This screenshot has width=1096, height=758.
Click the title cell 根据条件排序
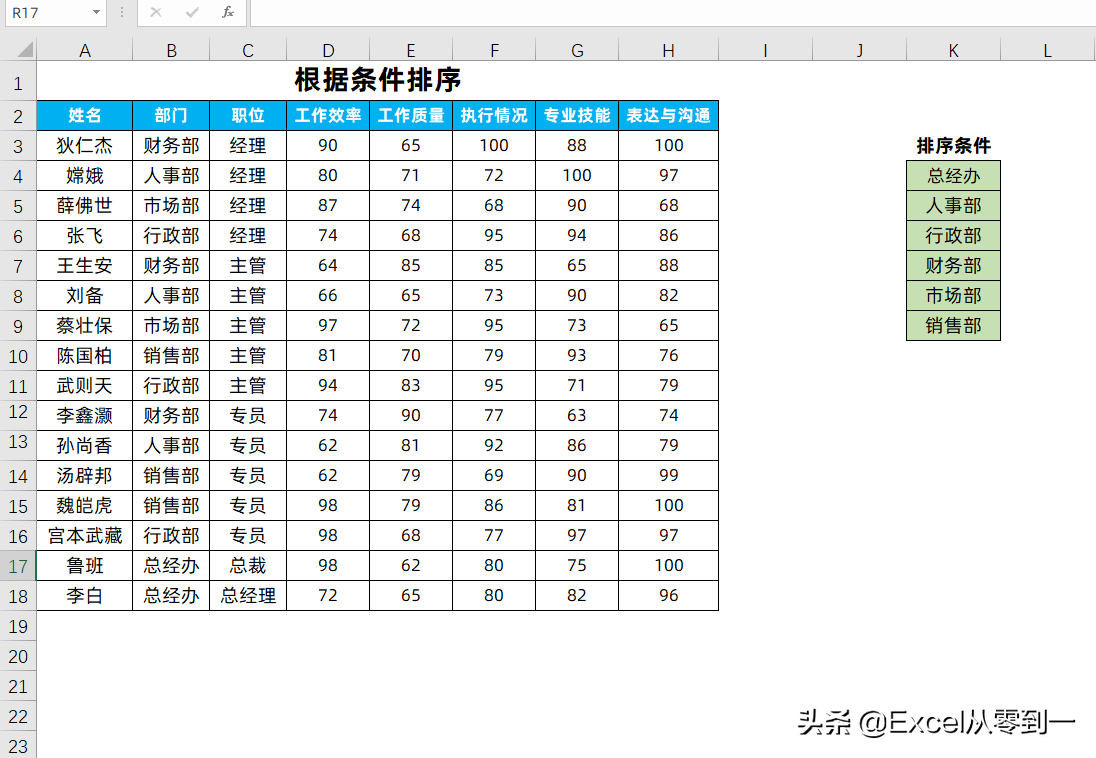pos(377,80)
